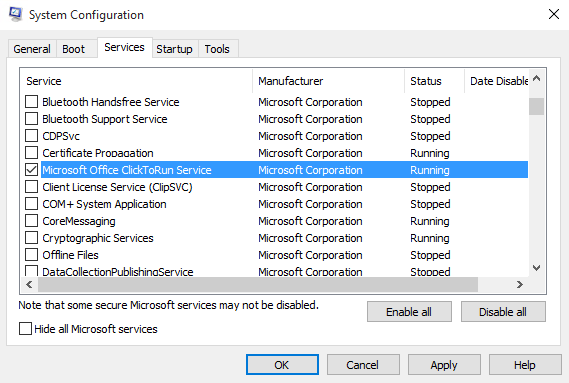Screen dimensions: 569x383
Task: Select the Certificate Propagation service name
Action: click(x=98, y=153)
